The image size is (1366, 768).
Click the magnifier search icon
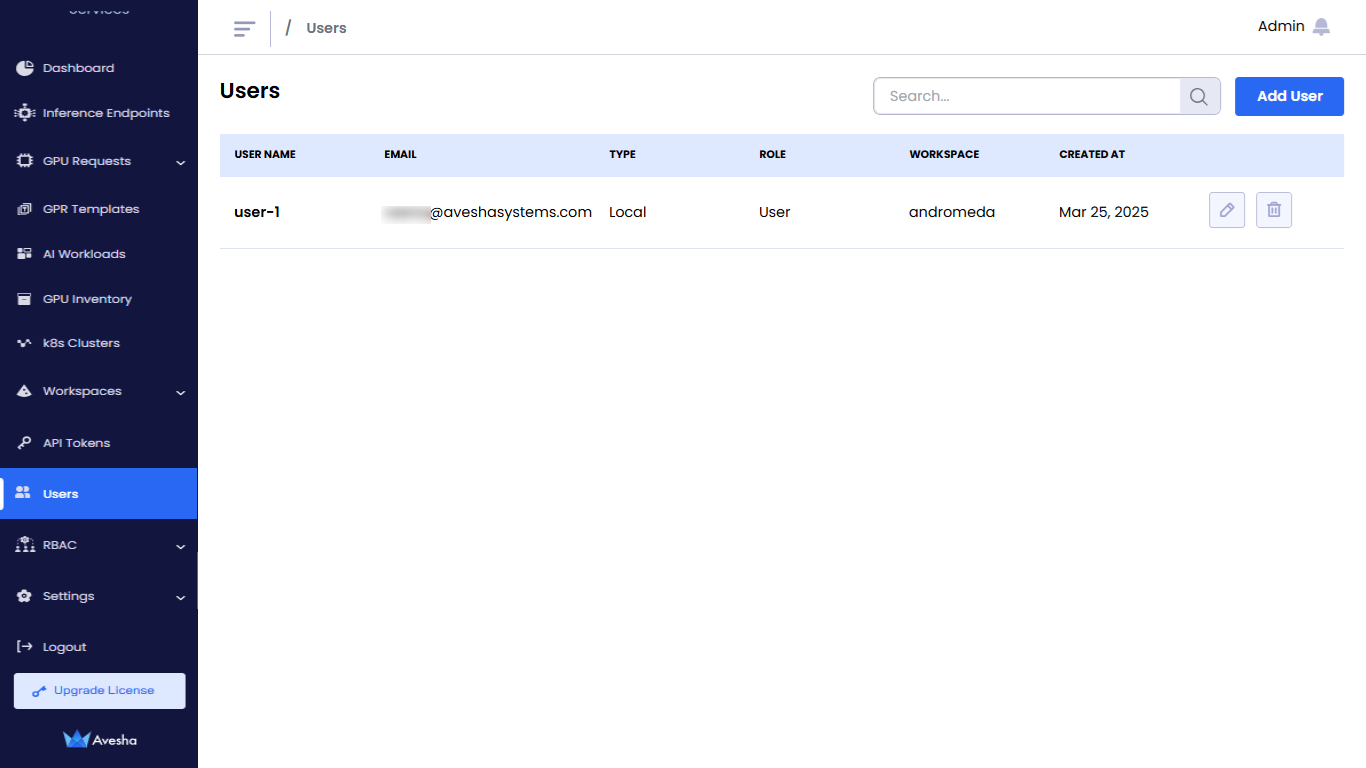tap(1199, 97)
